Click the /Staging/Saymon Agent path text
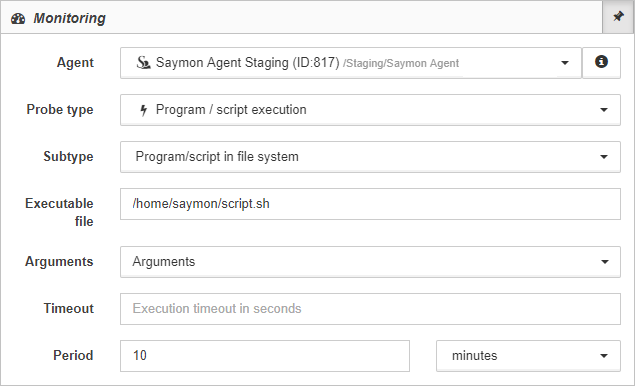635x386 pixels. coord(401,63)
